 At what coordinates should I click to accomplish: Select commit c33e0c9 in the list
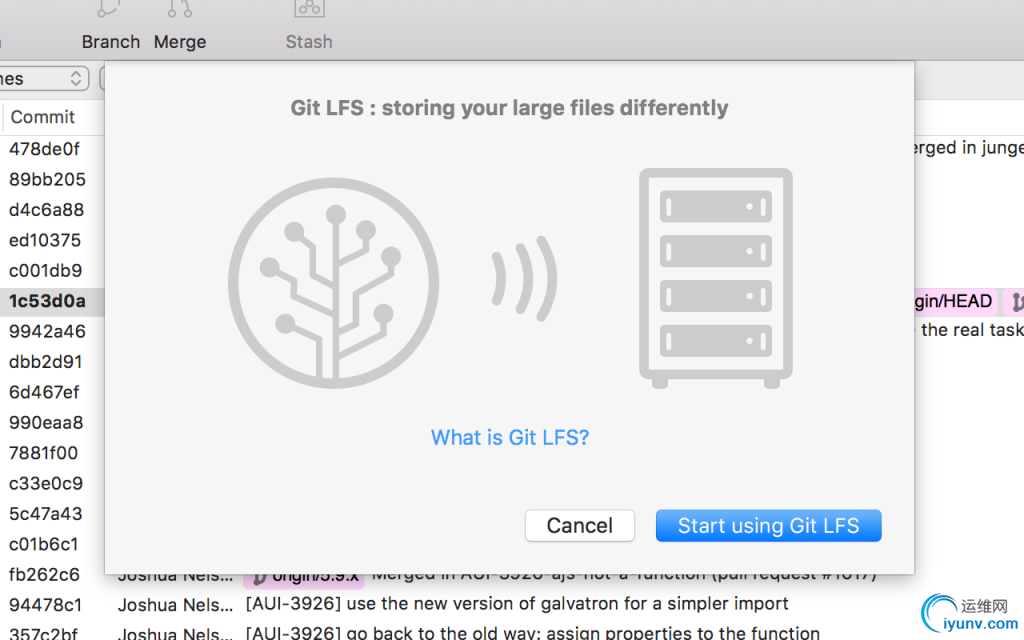[x=46, y=483]
